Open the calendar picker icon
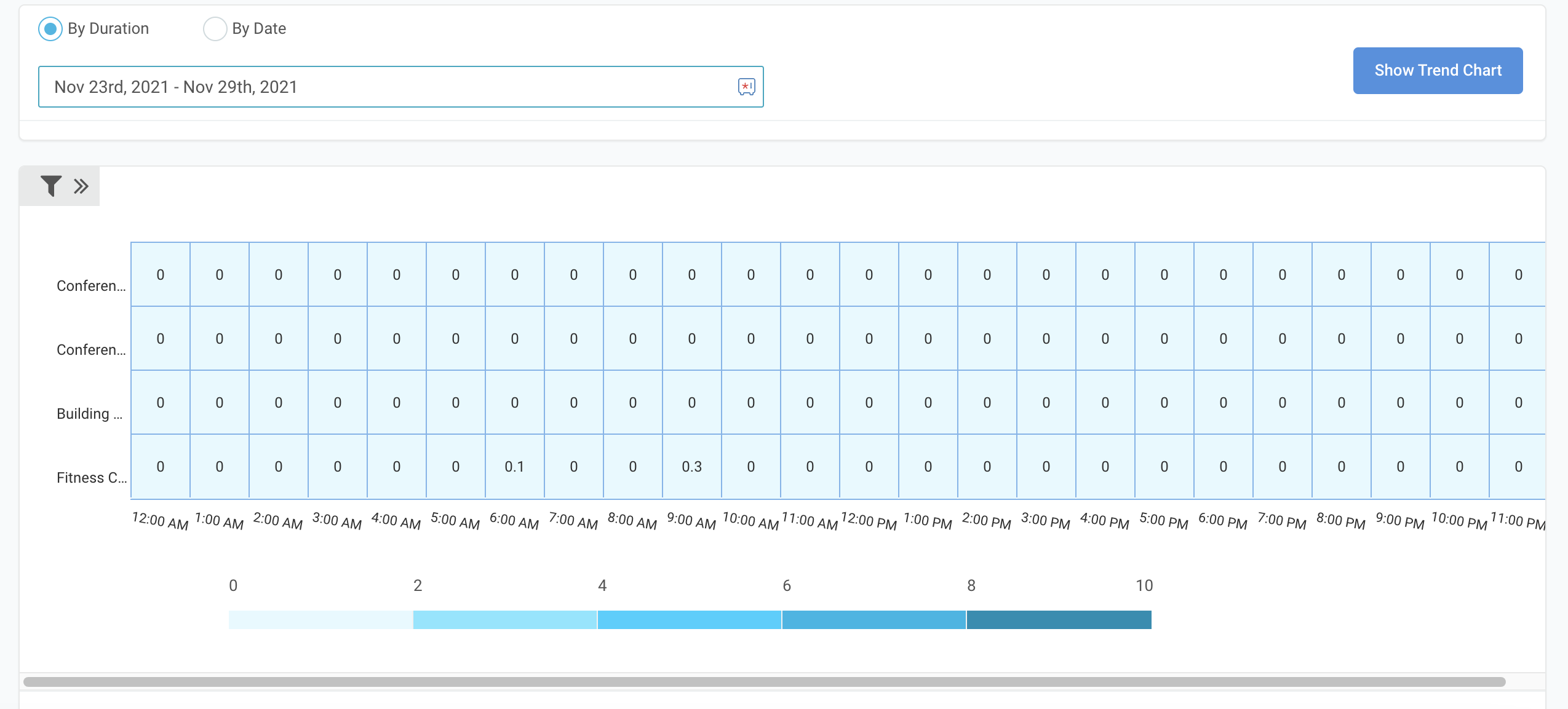This screenshot has height=709, width=1568. [746, 87]
